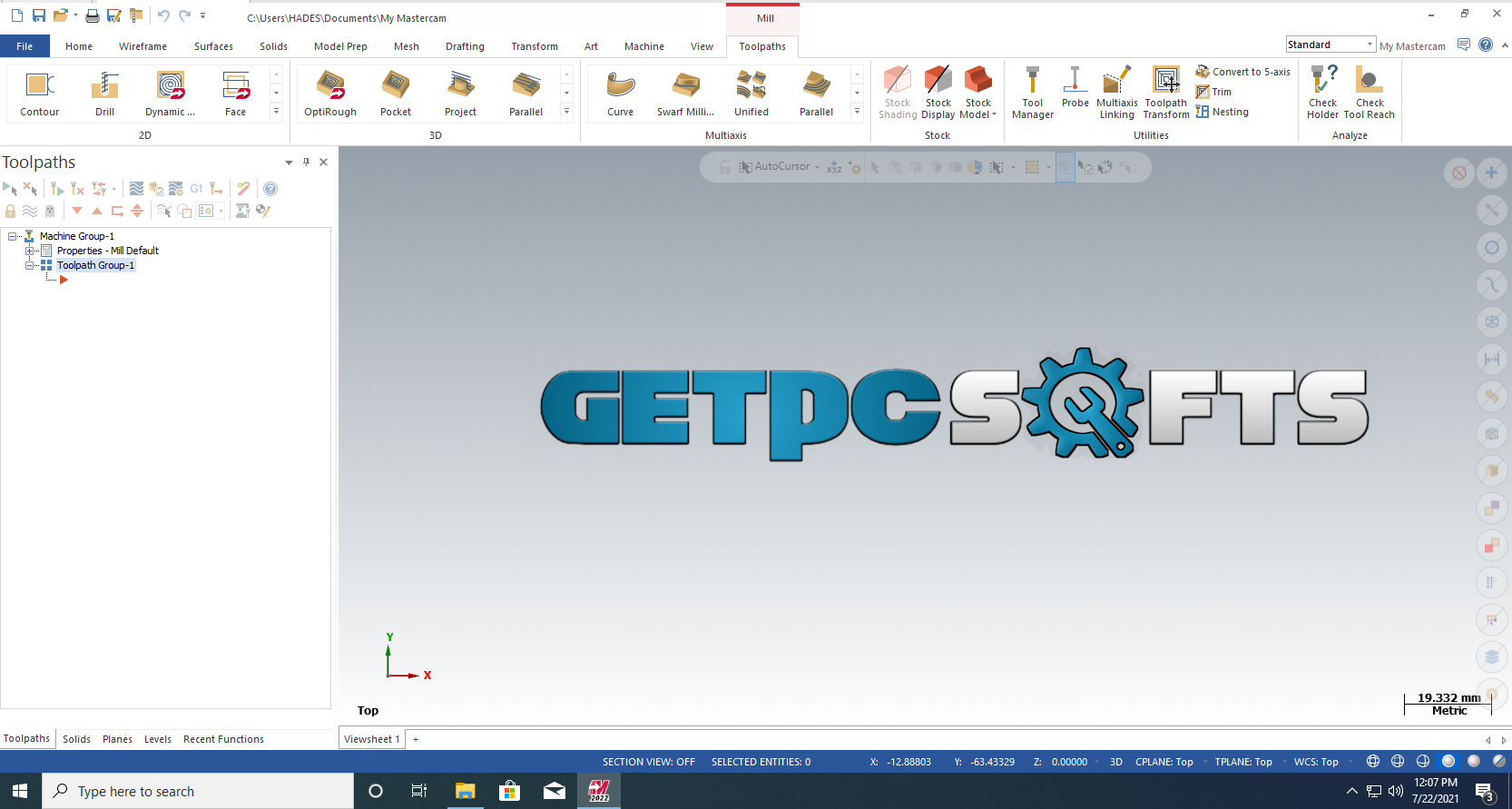
Task: Open the Nesting utility
Action: [x=1222, y=112]
